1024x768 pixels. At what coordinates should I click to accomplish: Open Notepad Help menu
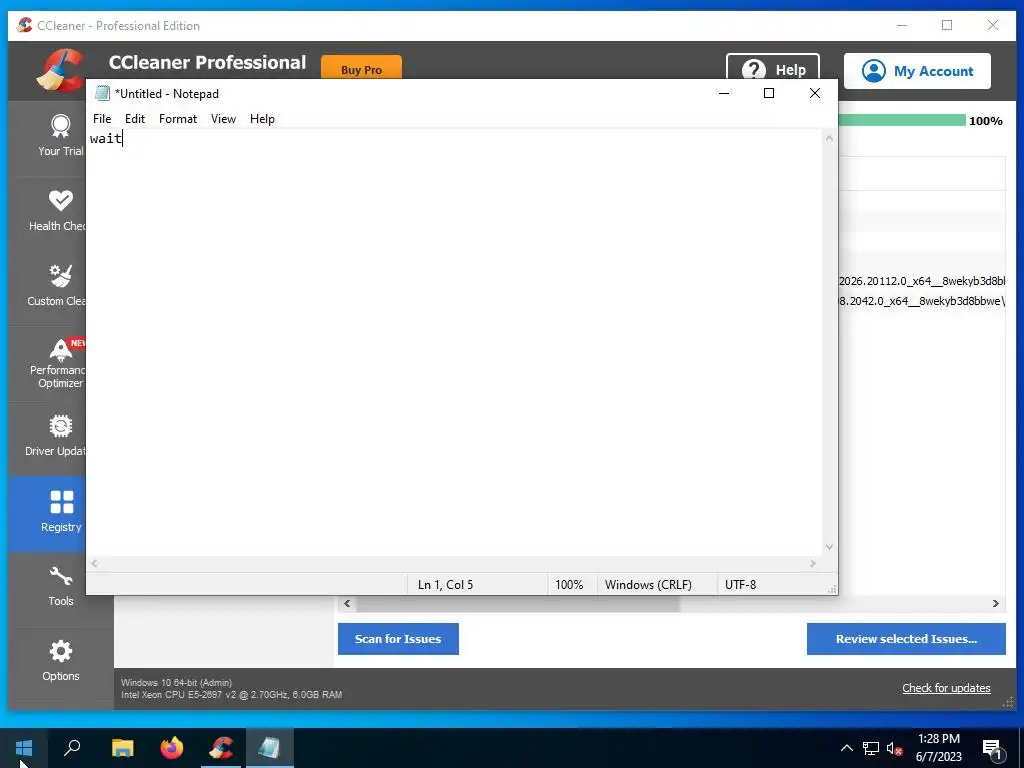click(x=262, y=119)
